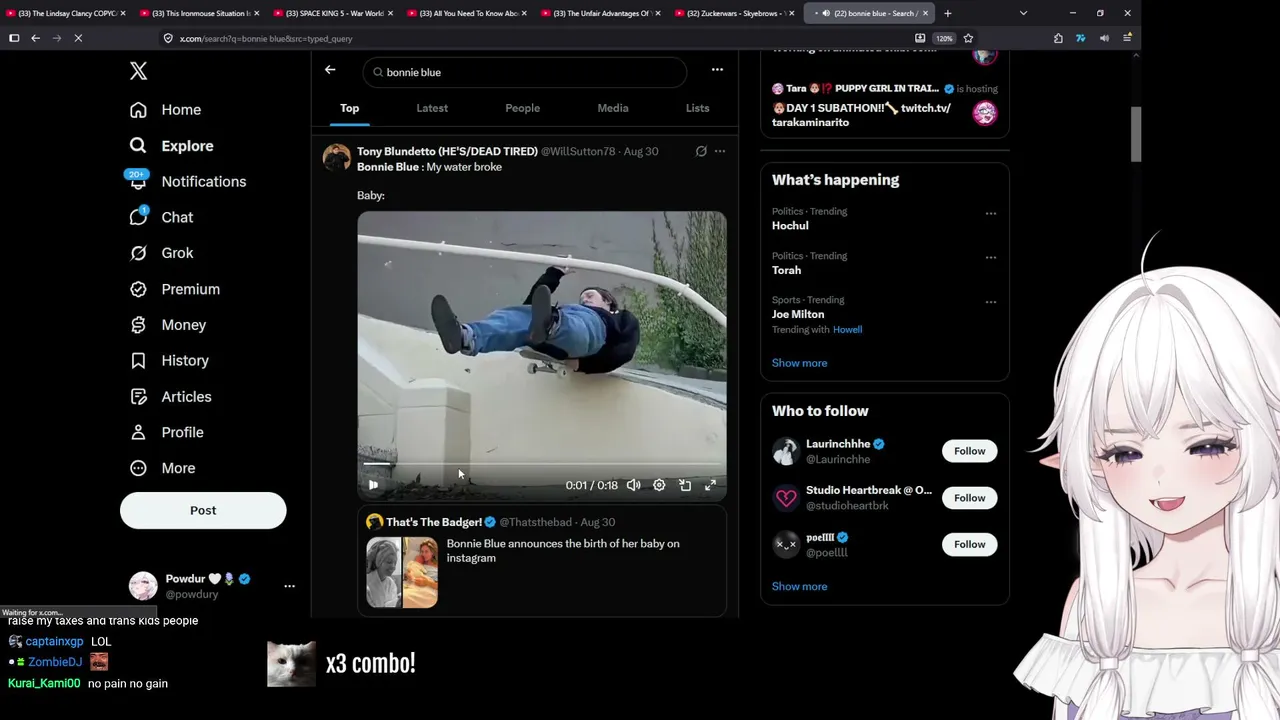Open options for the Joe Milton trend
The image size is (1280, 720).
(x=991, y=301)
